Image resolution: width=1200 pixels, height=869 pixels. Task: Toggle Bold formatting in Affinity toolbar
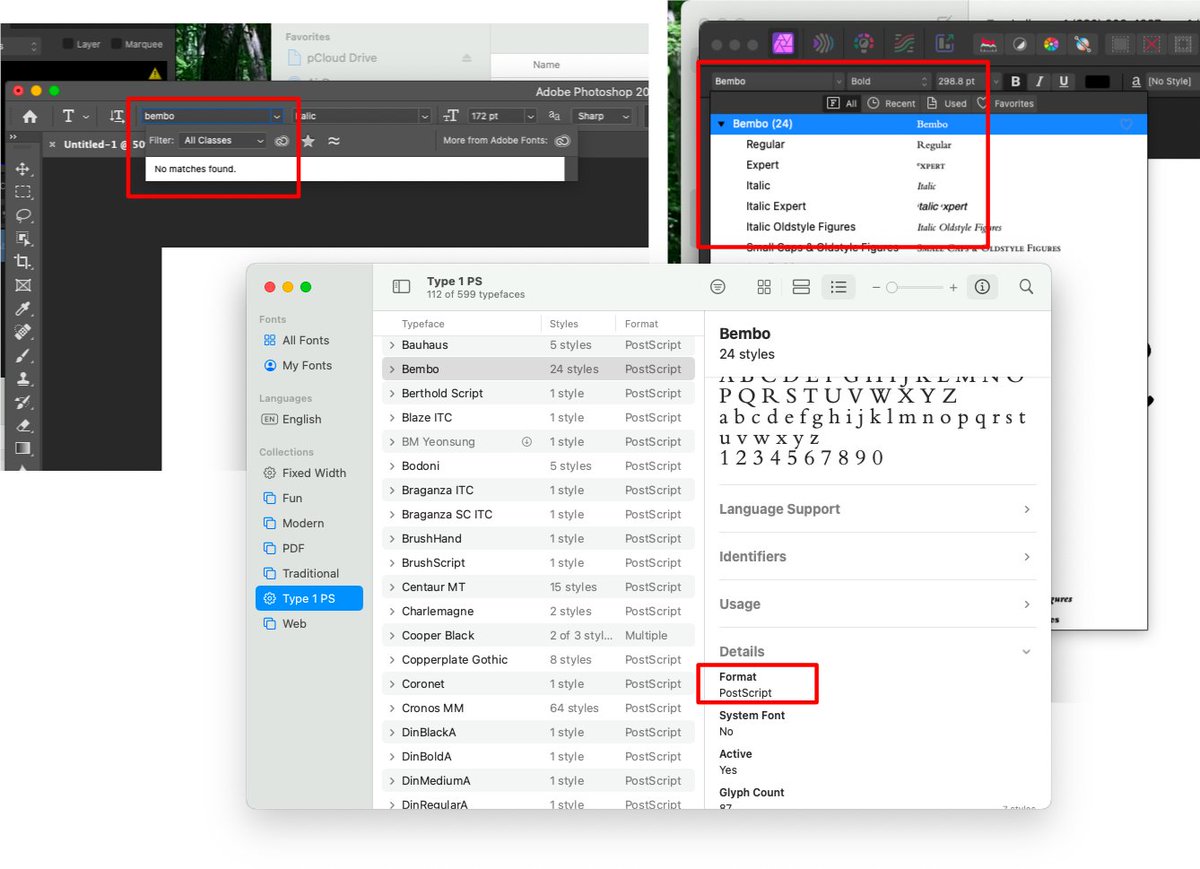pyautogui.click(x=1015, y=81)
